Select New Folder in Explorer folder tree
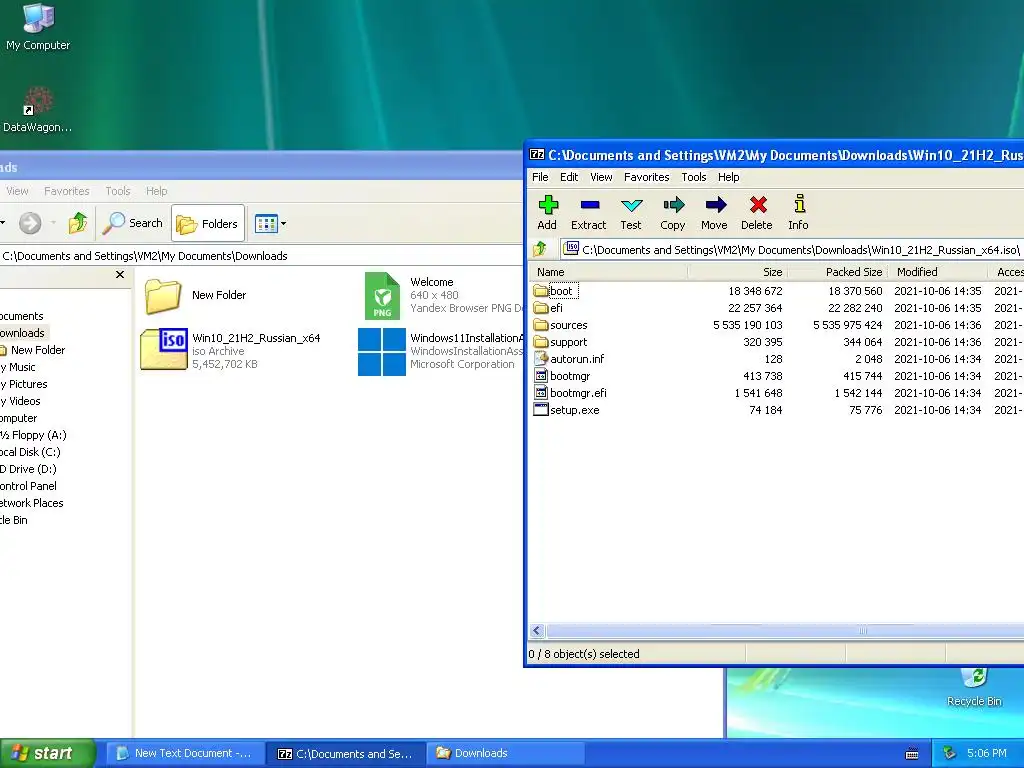Image resolution: width=1024 pixels, height=768 pixels. click(33, 350)
